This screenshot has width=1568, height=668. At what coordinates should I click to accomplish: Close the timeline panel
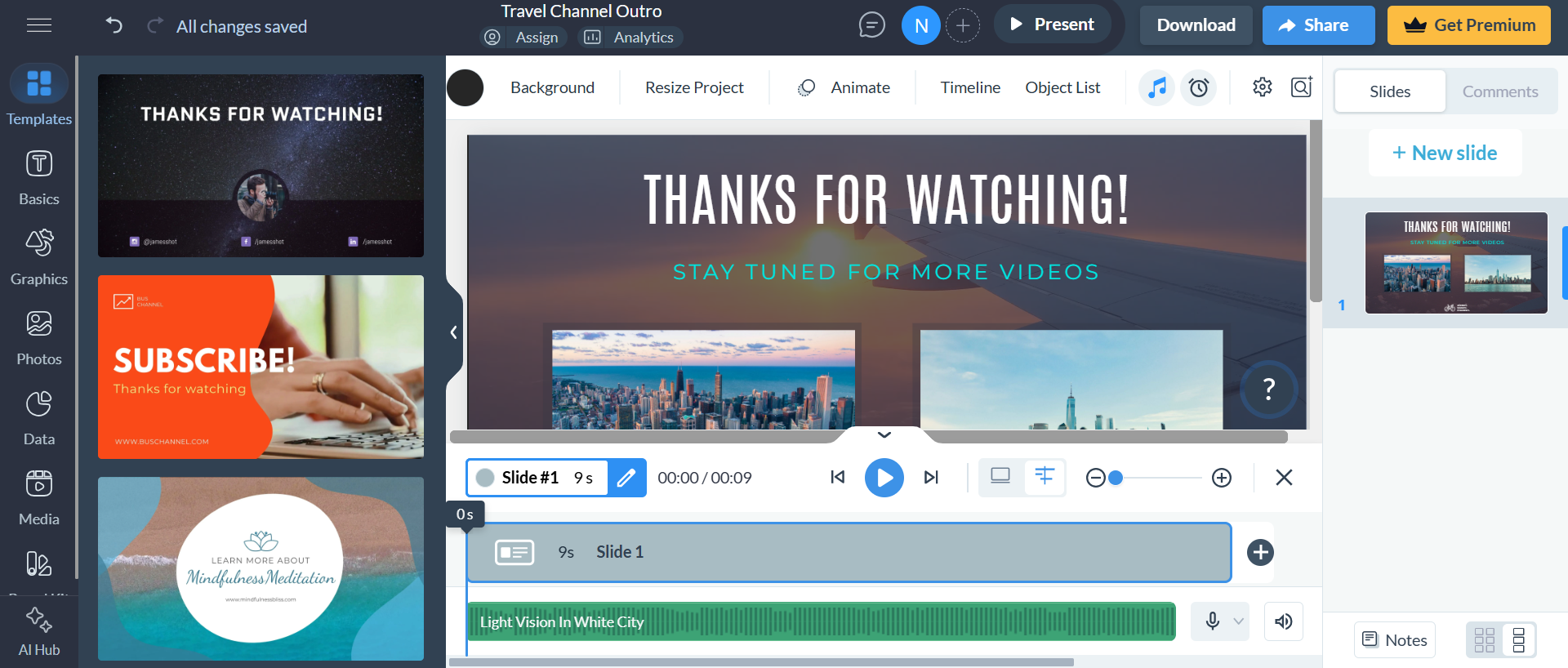[x=1284, y=477]
